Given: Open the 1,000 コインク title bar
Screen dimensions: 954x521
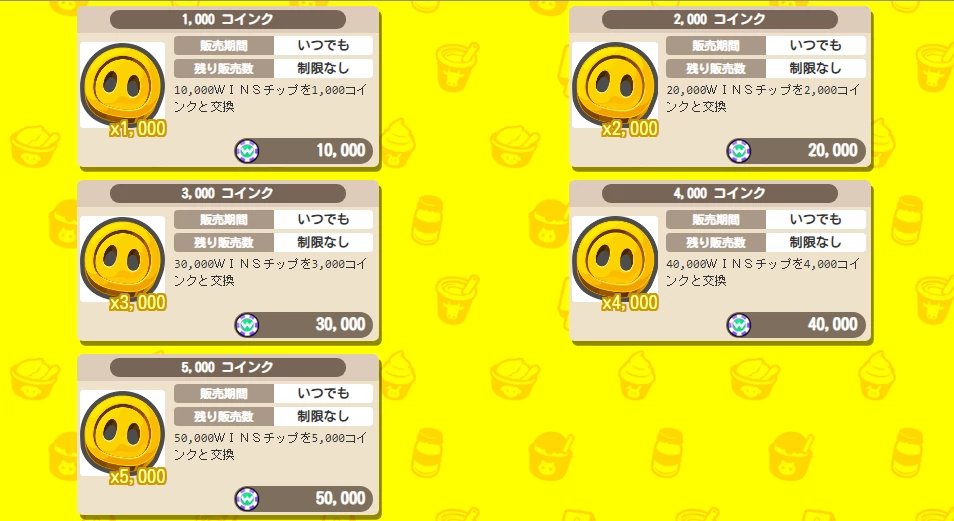Looking at the screenshot, I should point(228,19).
